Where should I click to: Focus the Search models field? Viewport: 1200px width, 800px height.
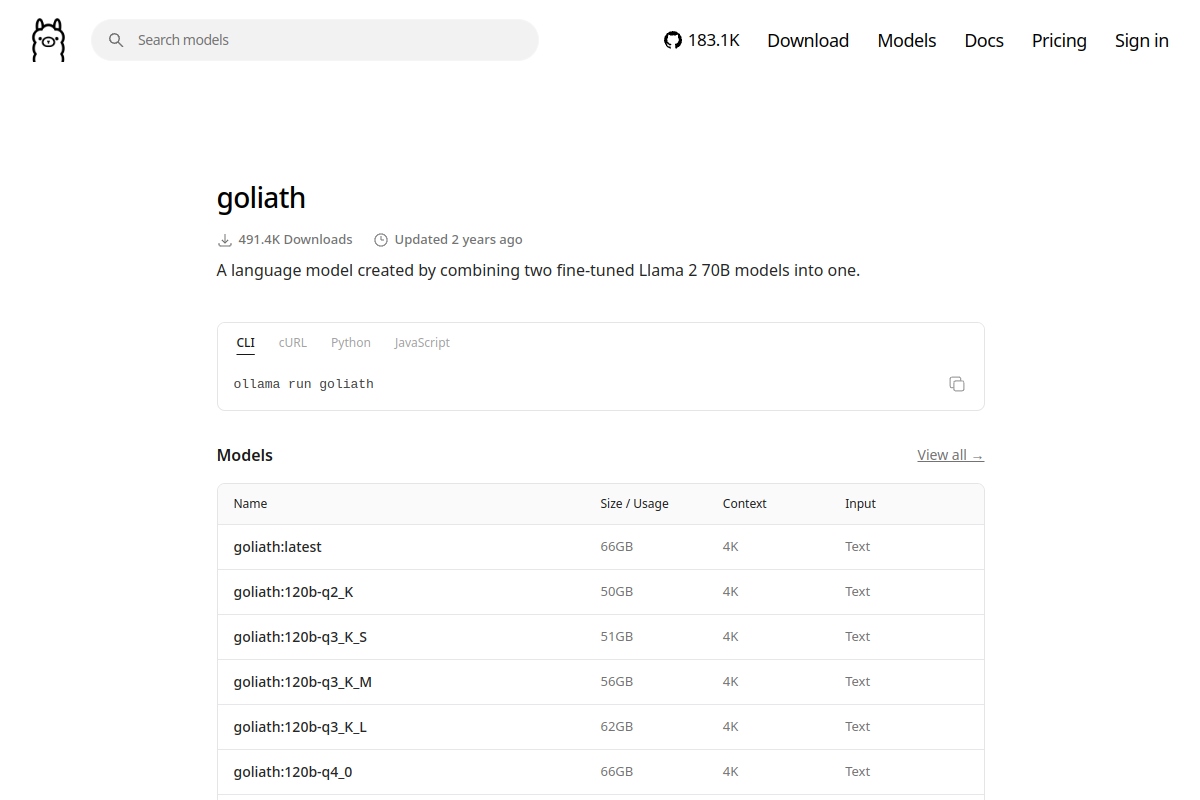pos(315,40)
